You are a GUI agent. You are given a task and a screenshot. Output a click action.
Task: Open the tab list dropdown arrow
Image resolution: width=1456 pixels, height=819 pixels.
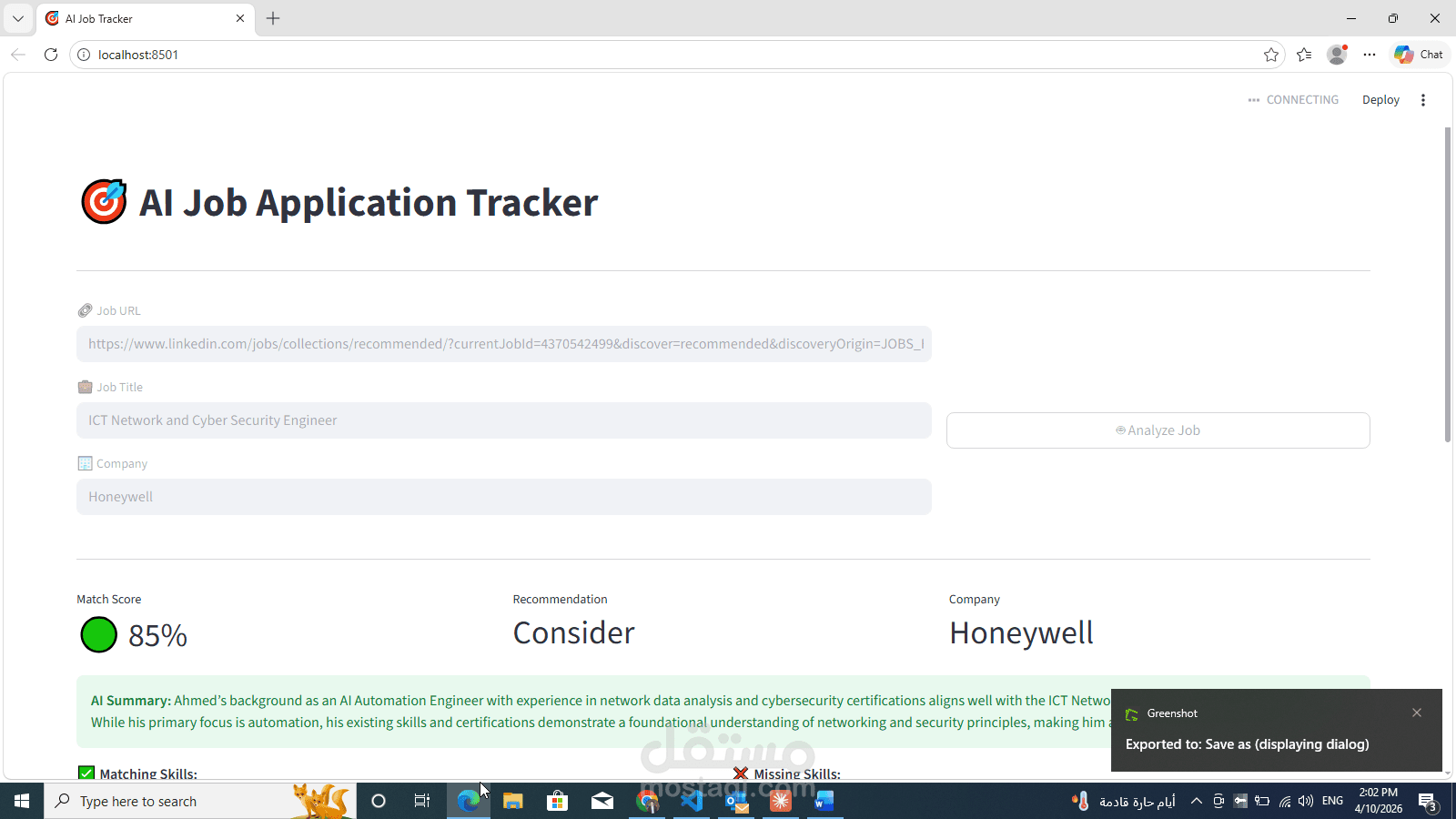click(17, 18)
